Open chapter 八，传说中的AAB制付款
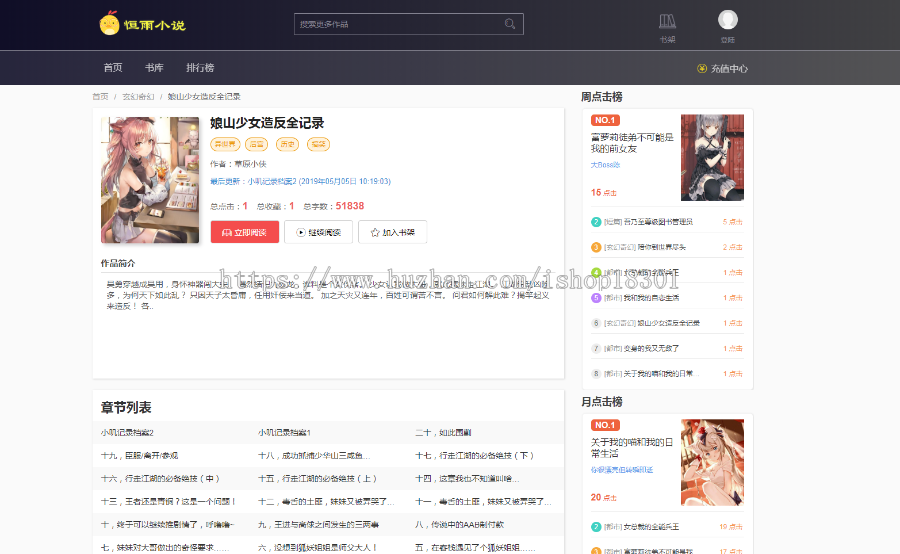900x554 pixels. 460,524
